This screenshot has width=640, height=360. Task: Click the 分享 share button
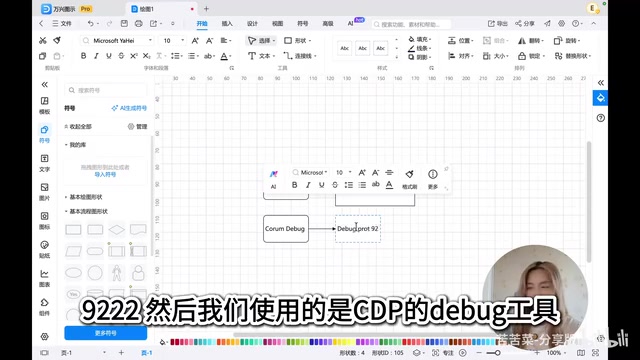coord(525,24)
